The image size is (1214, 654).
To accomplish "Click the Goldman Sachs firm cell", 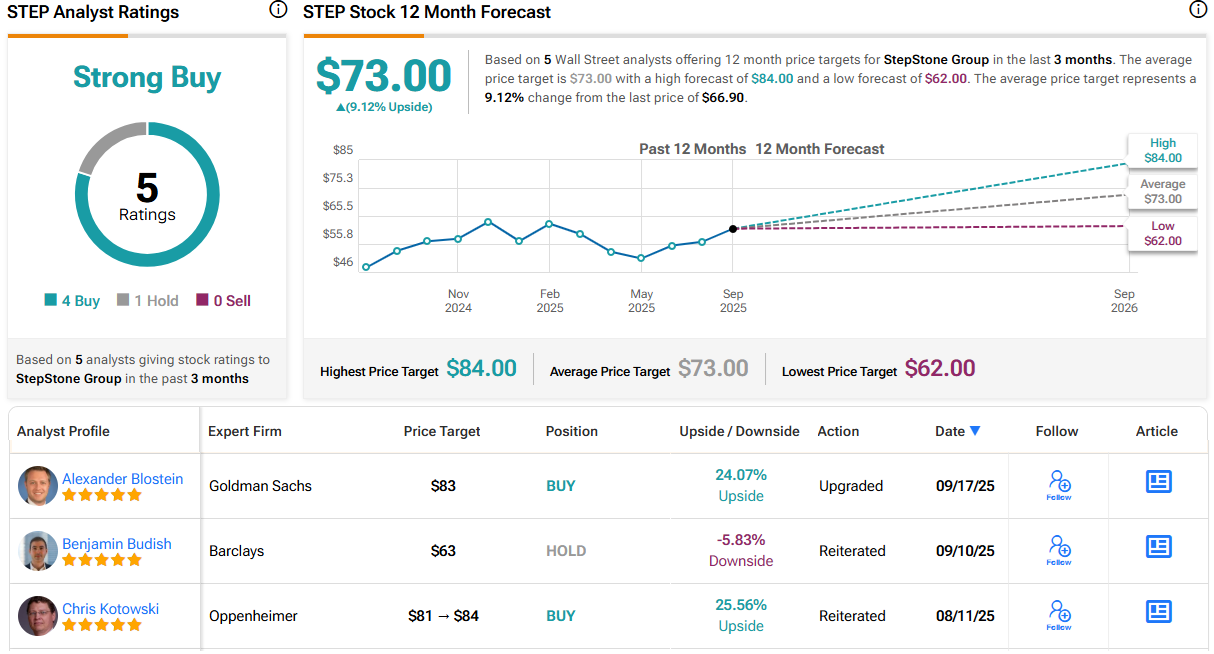I will 260,486.
